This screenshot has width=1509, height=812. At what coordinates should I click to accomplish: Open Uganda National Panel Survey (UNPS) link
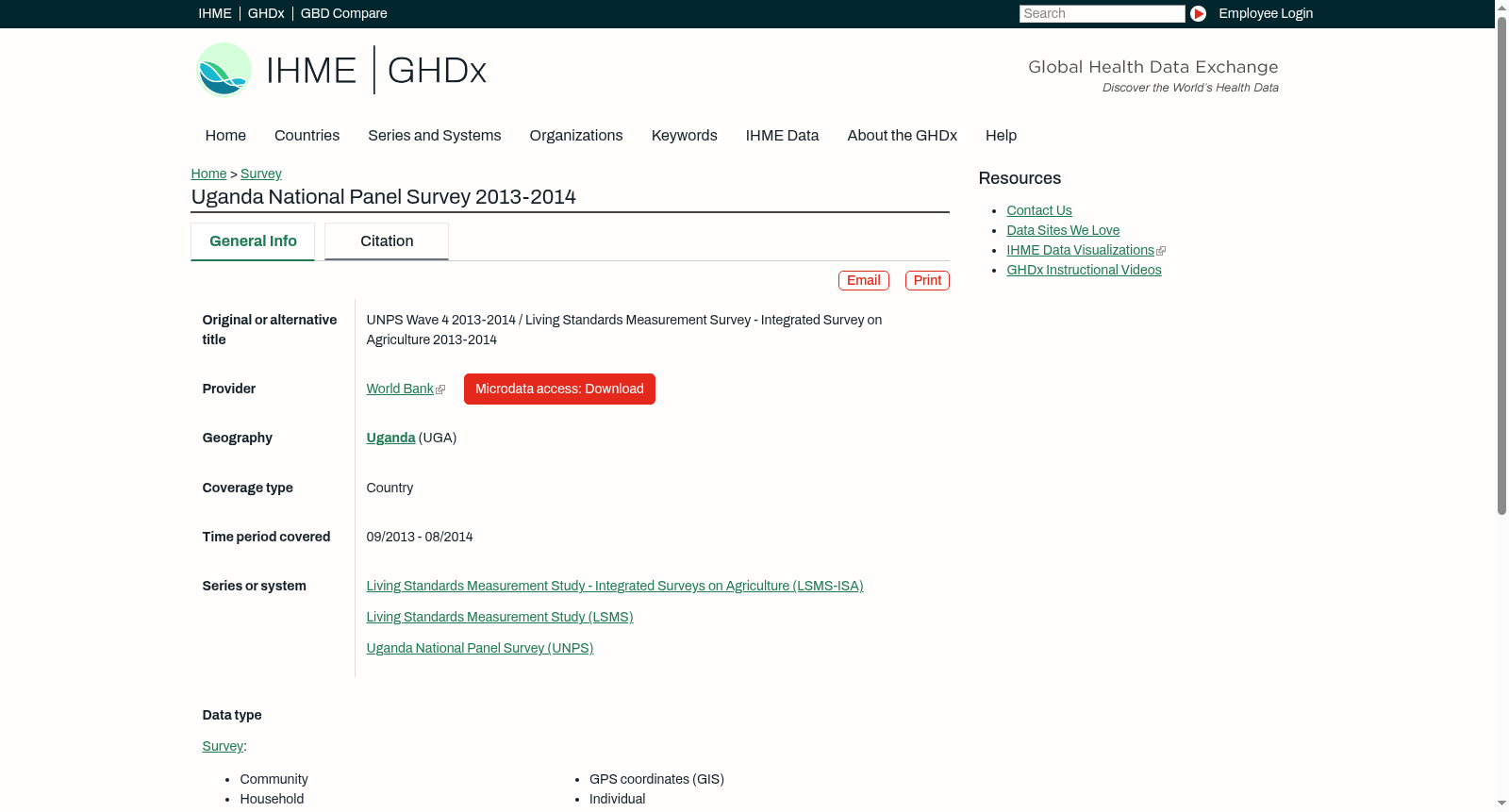coord(480,648)
